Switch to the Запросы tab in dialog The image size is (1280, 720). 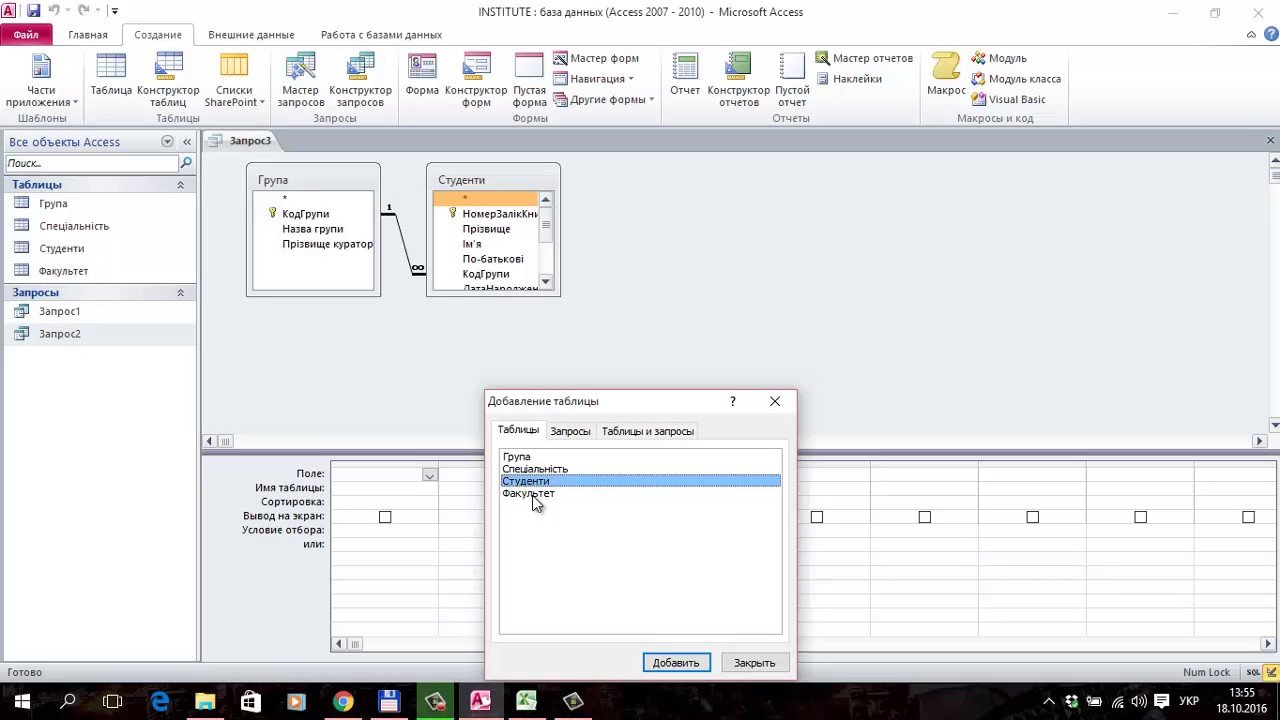coord(570,431)
